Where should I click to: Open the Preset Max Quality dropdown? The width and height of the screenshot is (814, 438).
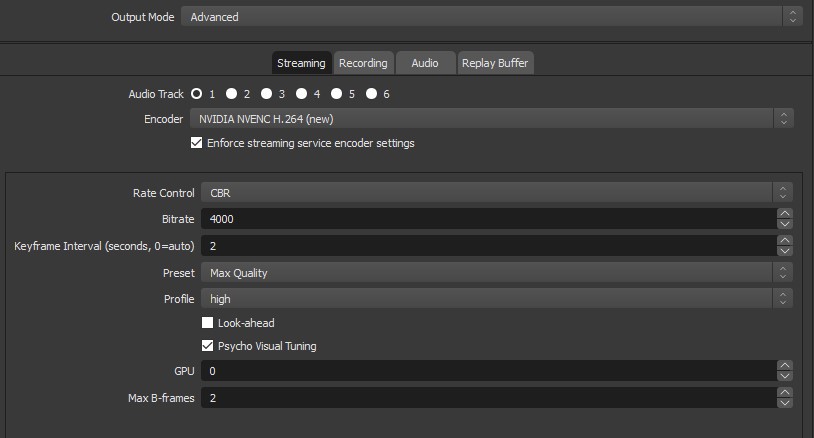pos(496,272)
